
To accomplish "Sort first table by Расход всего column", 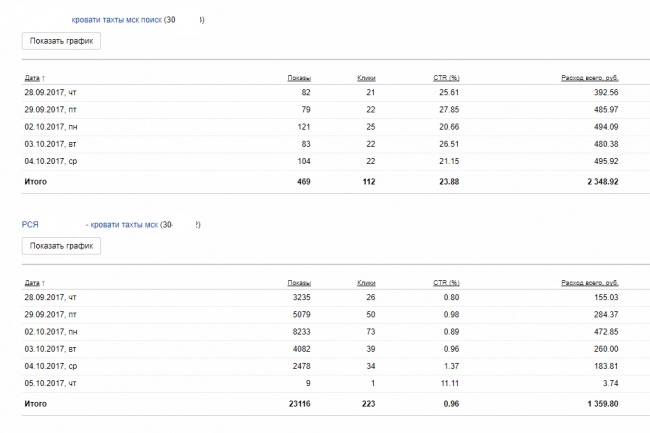I will pyautogui.click(x=590, y=78).
